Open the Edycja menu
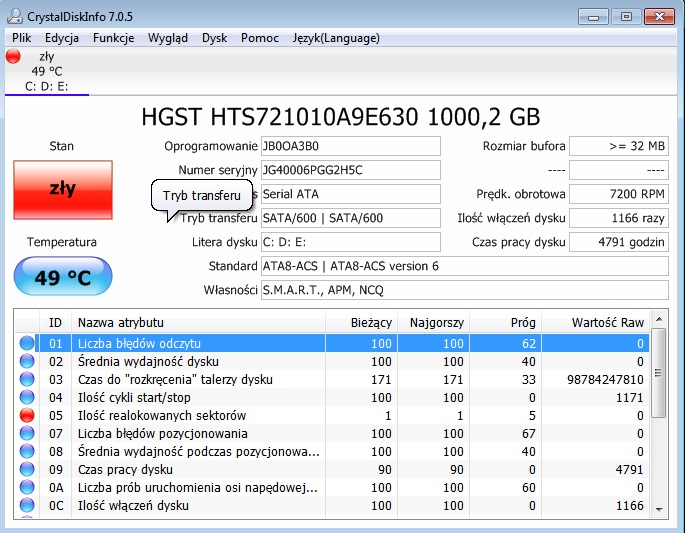The height and width of the screenshot is (533, 685). pyautogui.click(x=62, y=38)
